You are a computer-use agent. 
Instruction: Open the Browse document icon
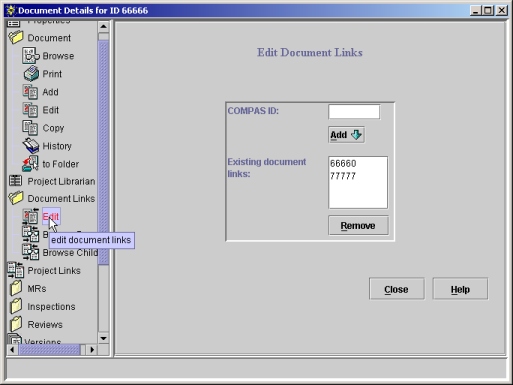(x=31, y=56)
